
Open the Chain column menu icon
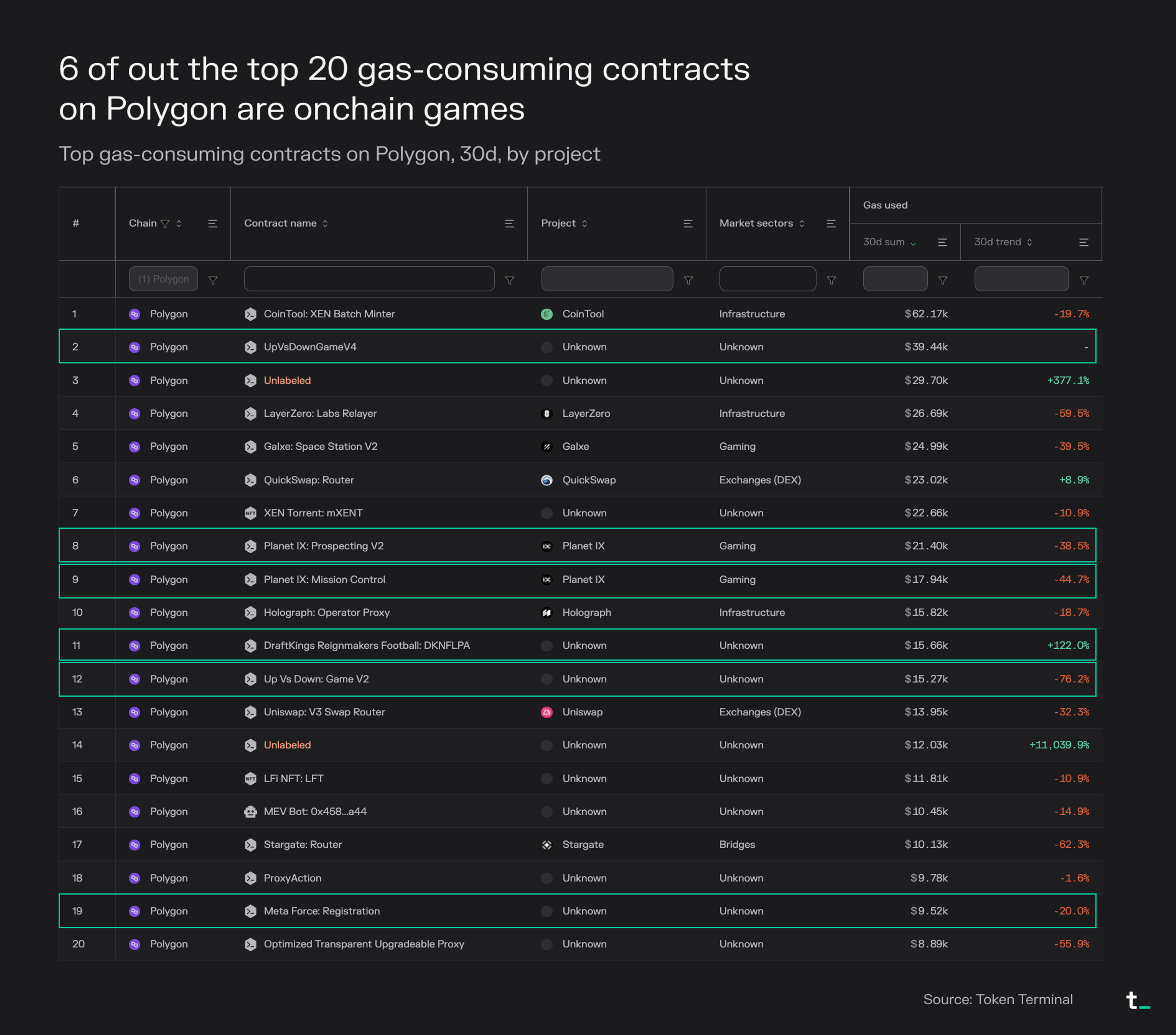(x=212, y=224)
